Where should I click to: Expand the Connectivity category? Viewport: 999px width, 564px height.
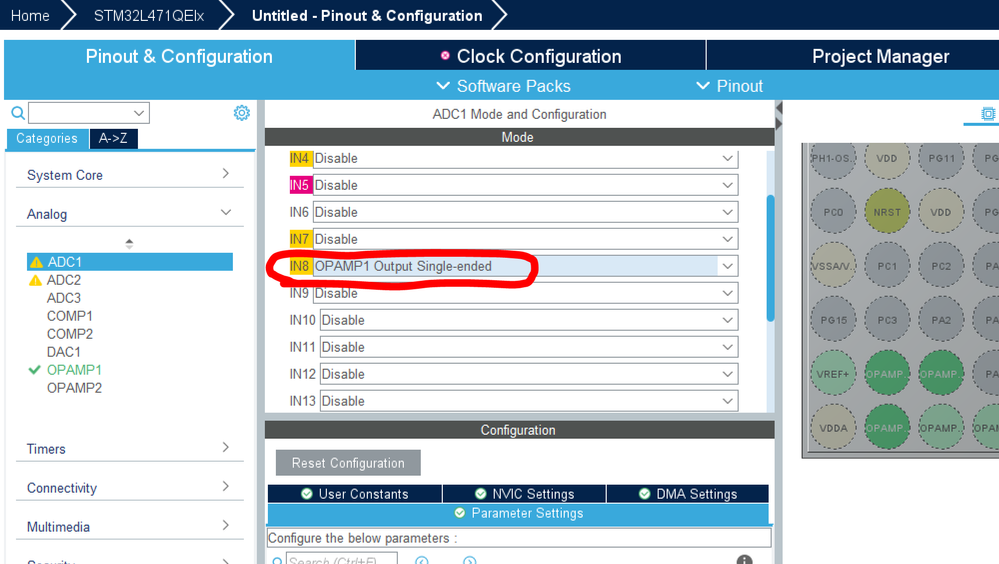tap(129, 488)
